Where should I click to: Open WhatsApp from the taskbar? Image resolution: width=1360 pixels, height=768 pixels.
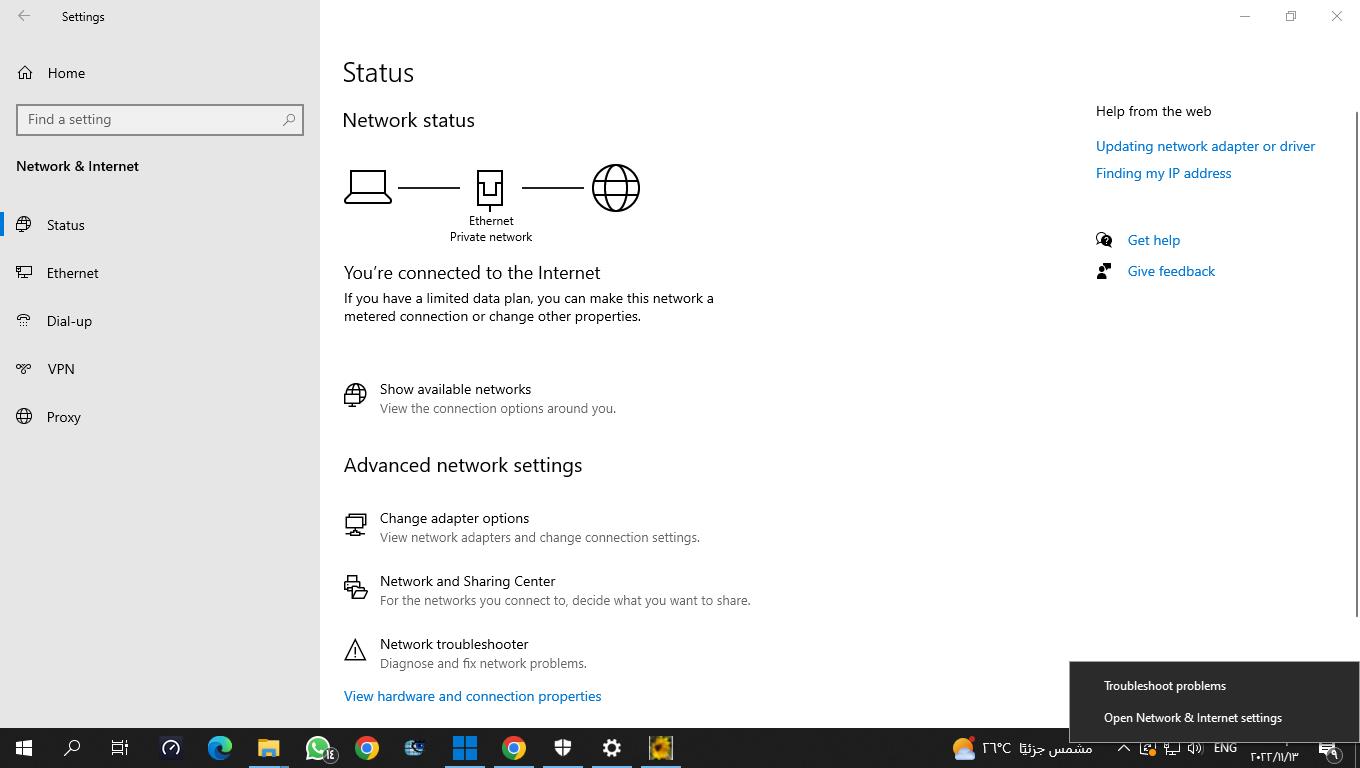[x=318, y=748]
